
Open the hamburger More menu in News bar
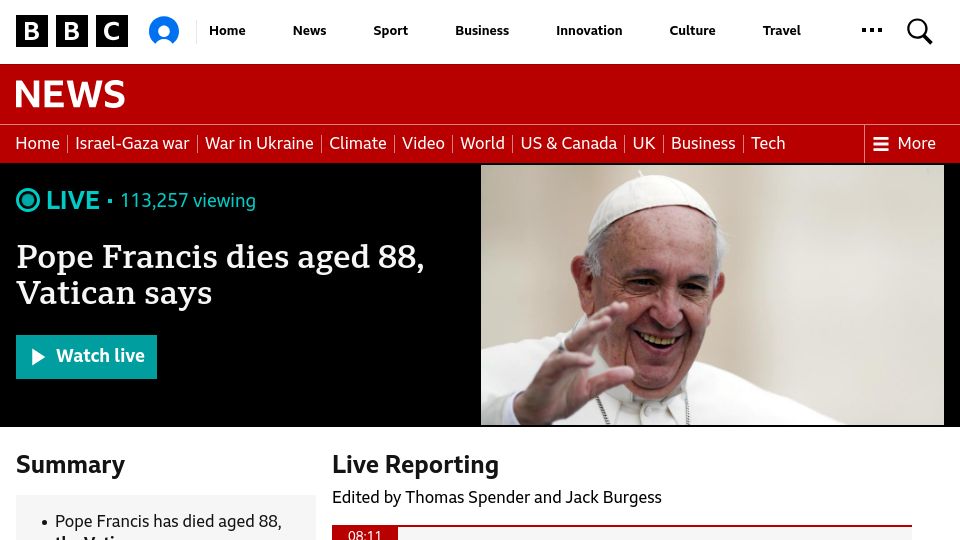click(905, 143)
